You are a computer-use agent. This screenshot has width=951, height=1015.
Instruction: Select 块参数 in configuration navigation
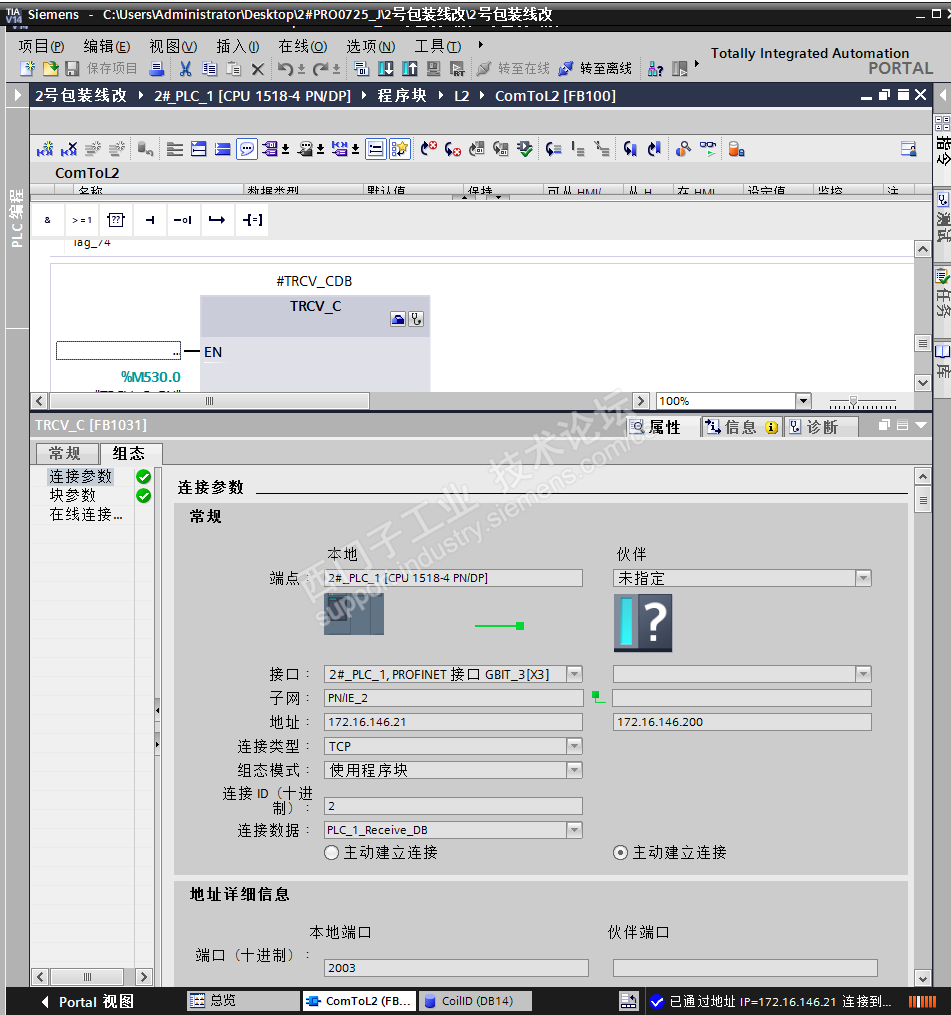click(73, 495)
